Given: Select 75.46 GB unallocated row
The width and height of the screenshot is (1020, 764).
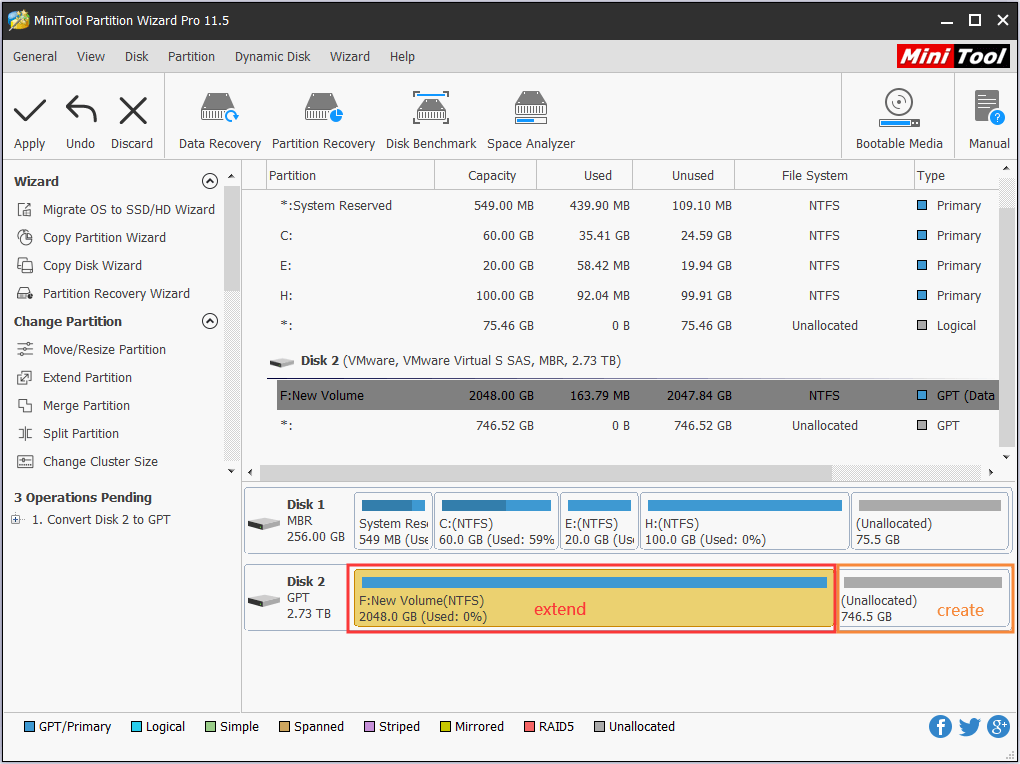Looking at the screenshot, I should coord(638,325).
